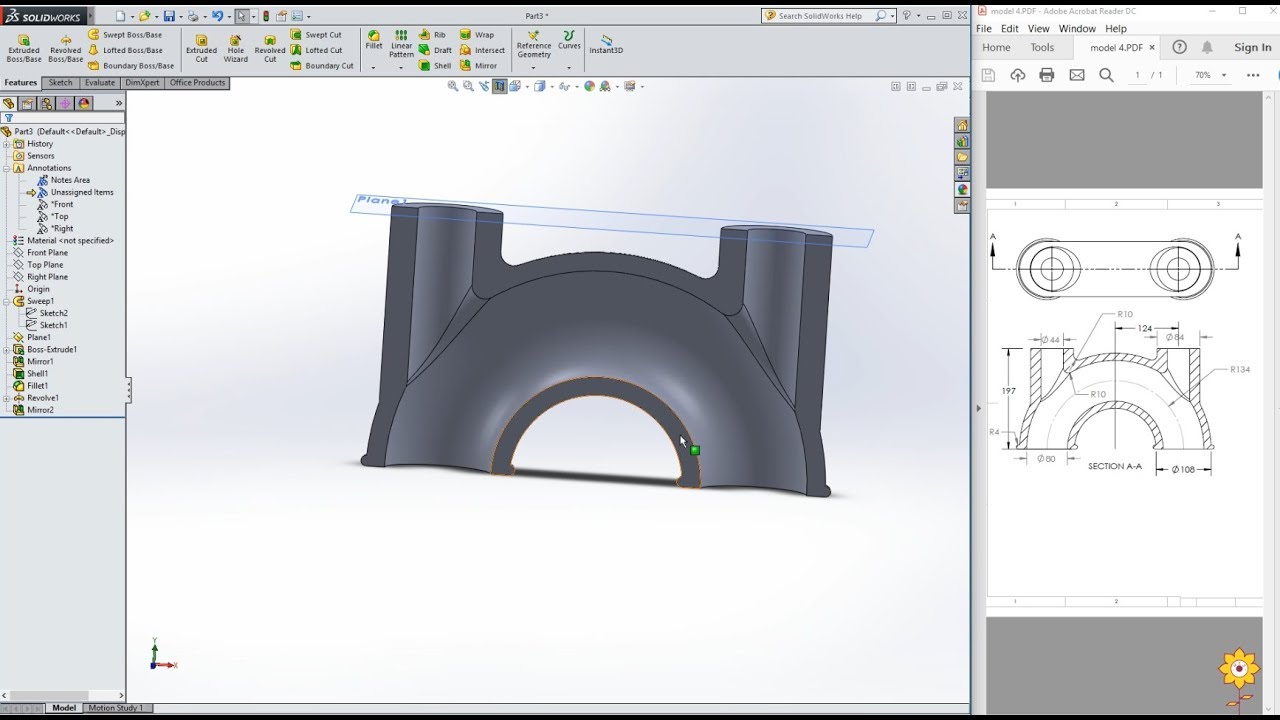Click Sign In in Acrobat Reader
Screen dimensions: 1280x720
click(1252, 47)
